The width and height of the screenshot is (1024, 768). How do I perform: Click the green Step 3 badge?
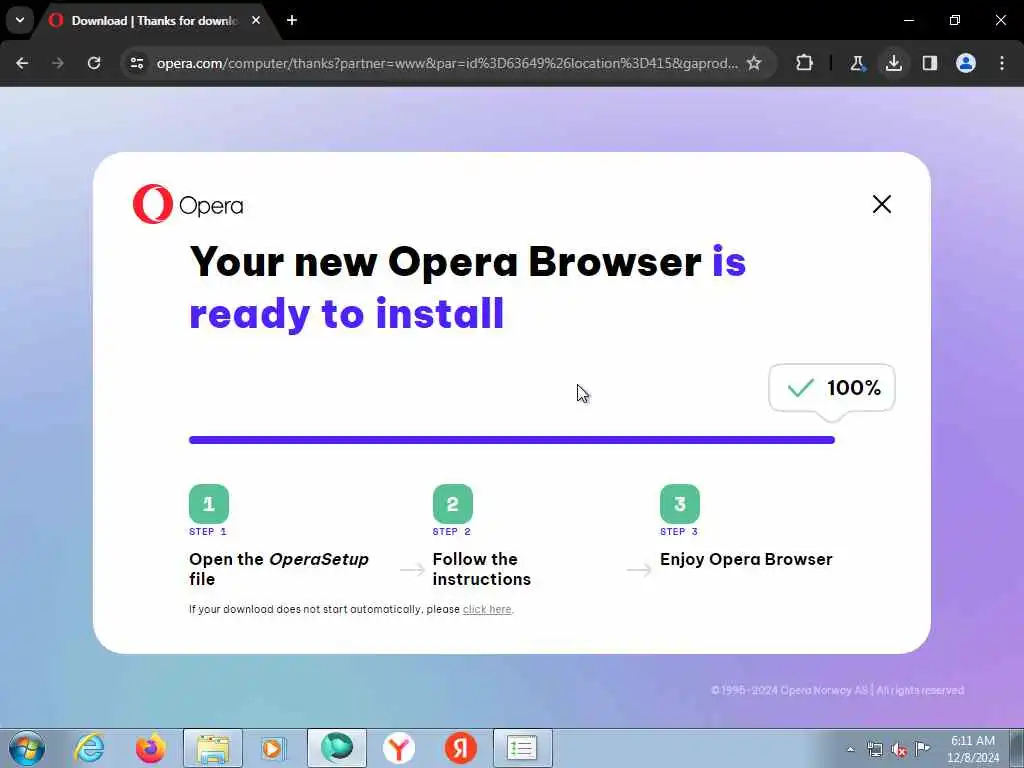pos(680,504)
